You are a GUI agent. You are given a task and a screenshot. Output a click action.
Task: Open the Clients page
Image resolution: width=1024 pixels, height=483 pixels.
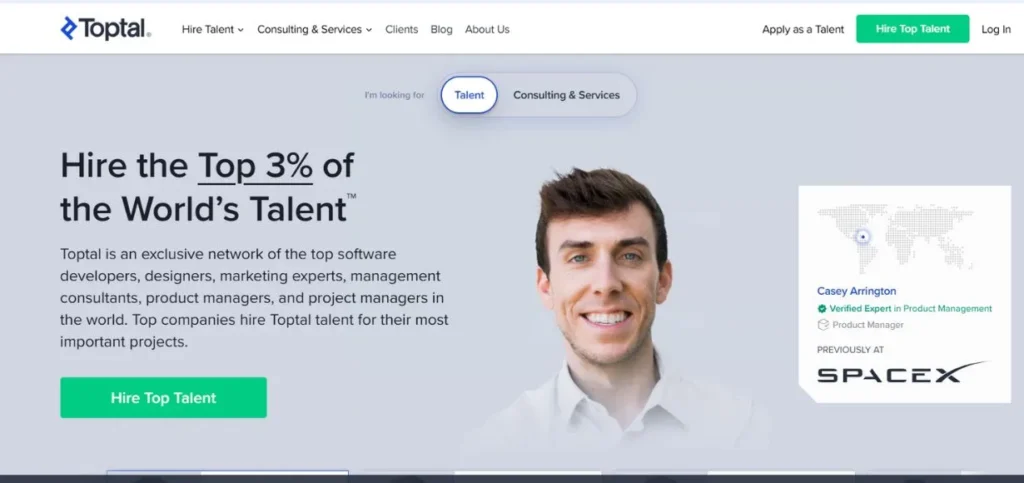click(402, 29)
